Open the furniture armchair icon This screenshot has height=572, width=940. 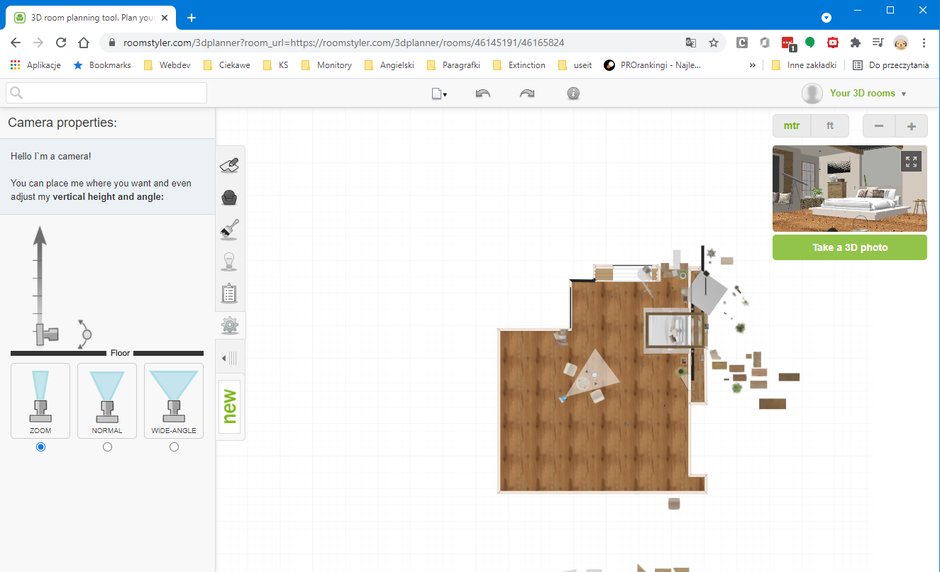point(230,197)
